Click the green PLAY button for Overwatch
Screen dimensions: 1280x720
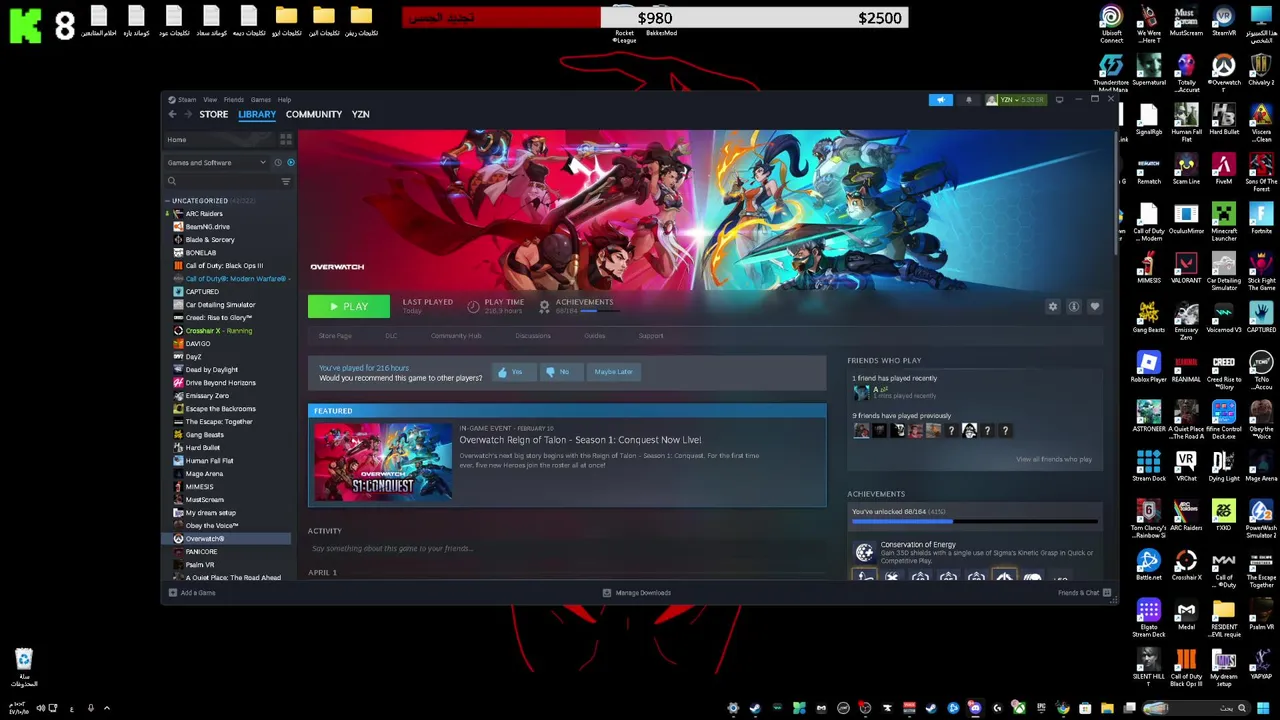[x=348, y=307]
